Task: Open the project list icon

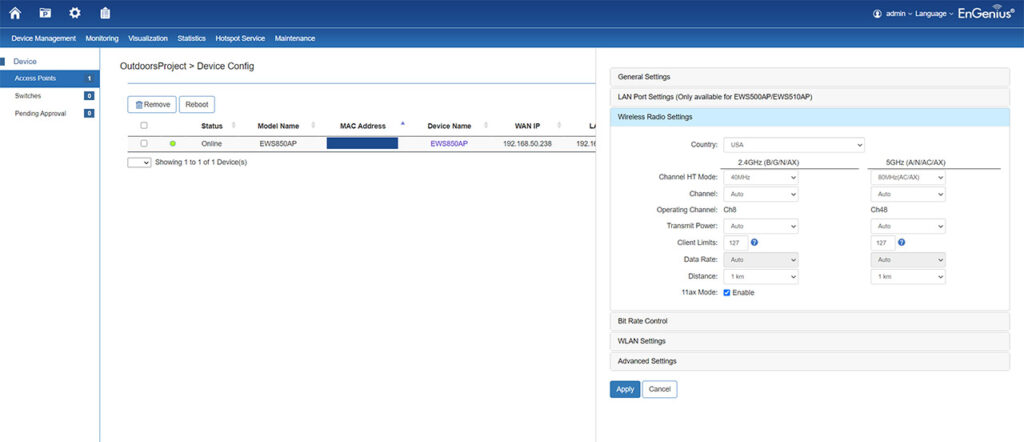Action: click(x=45, y=12)
